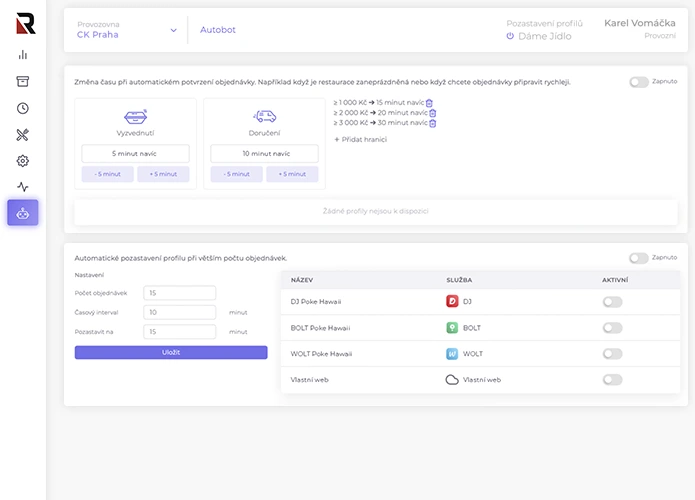Enable automatic time change Zapnuto toggle

[x=638, y=82]
